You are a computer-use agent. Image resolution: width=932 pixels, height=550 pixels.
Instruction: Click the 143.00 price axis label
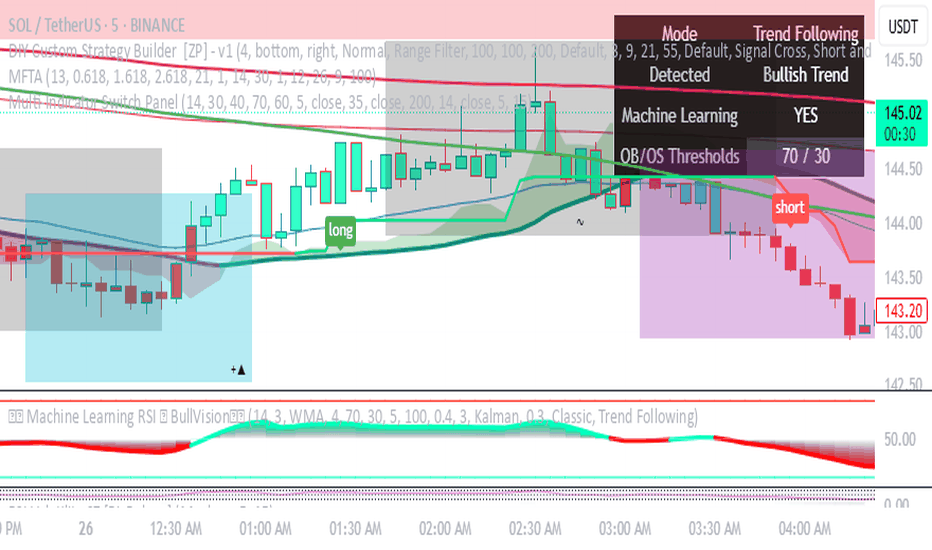click(903, 332)
